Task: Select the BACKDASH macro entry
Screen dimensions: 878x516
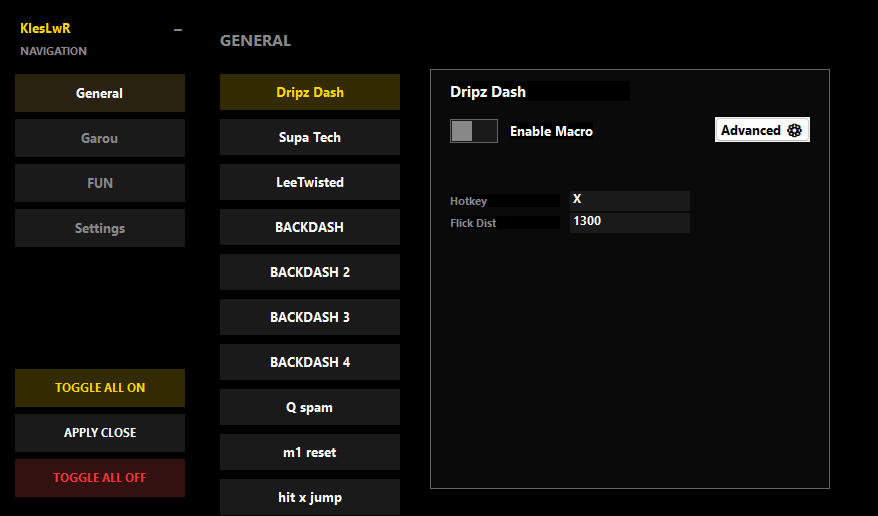Action: [x=310, y=227]
